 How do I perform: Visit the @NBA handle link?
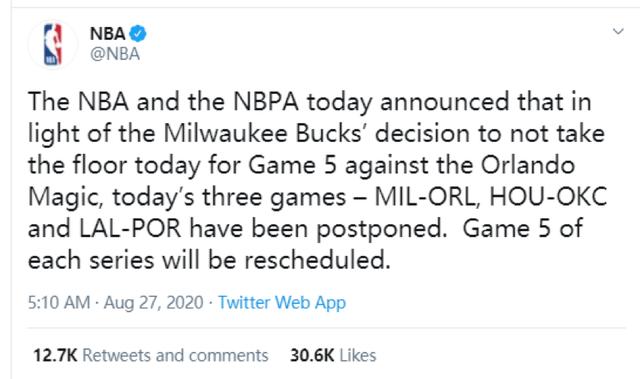click(x=115, y=54)
